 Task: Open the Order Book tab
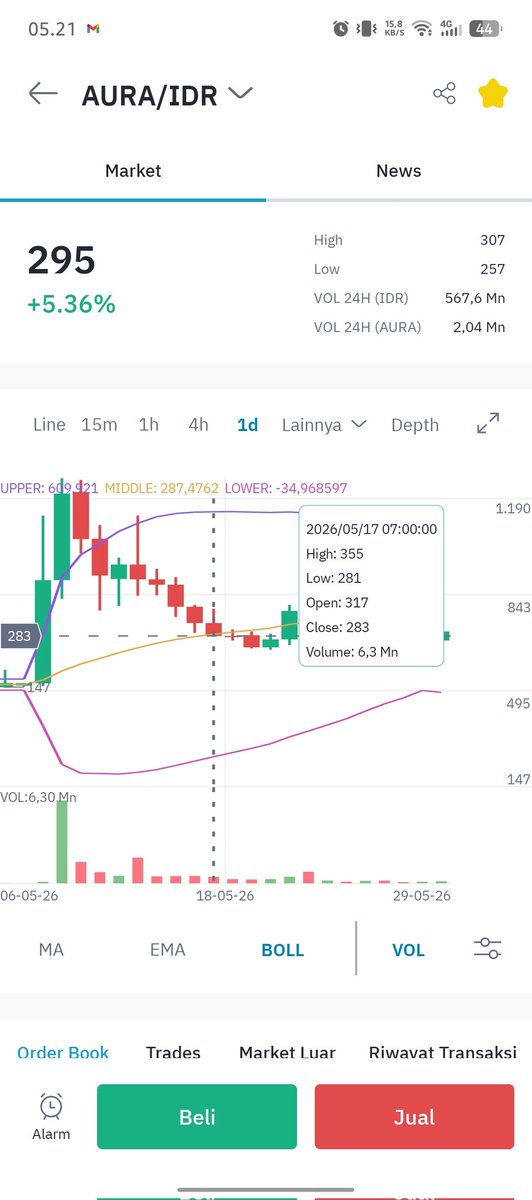63,1052
